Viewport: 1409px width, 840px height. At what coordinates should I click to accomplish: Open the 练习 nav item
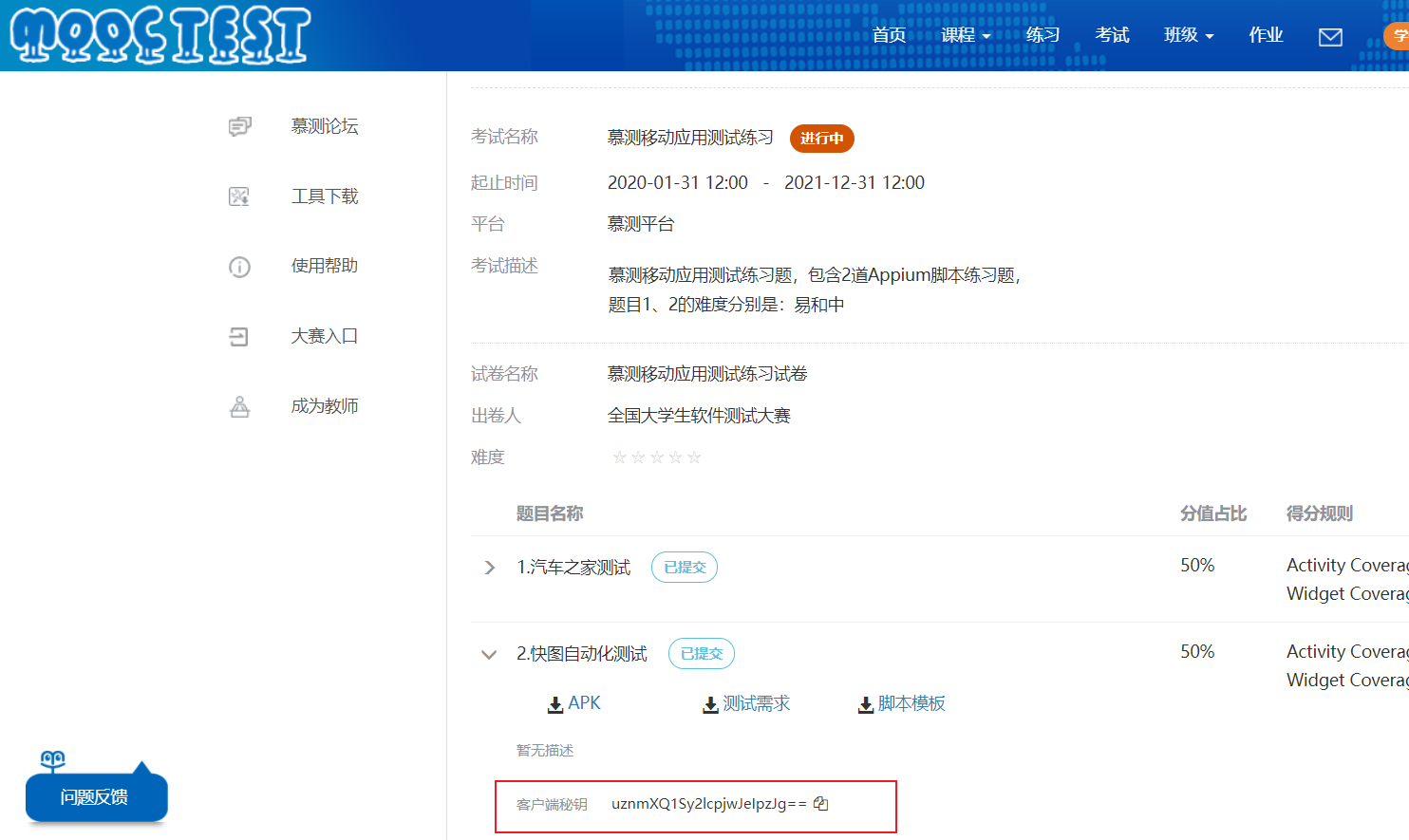click(1043, 35)
